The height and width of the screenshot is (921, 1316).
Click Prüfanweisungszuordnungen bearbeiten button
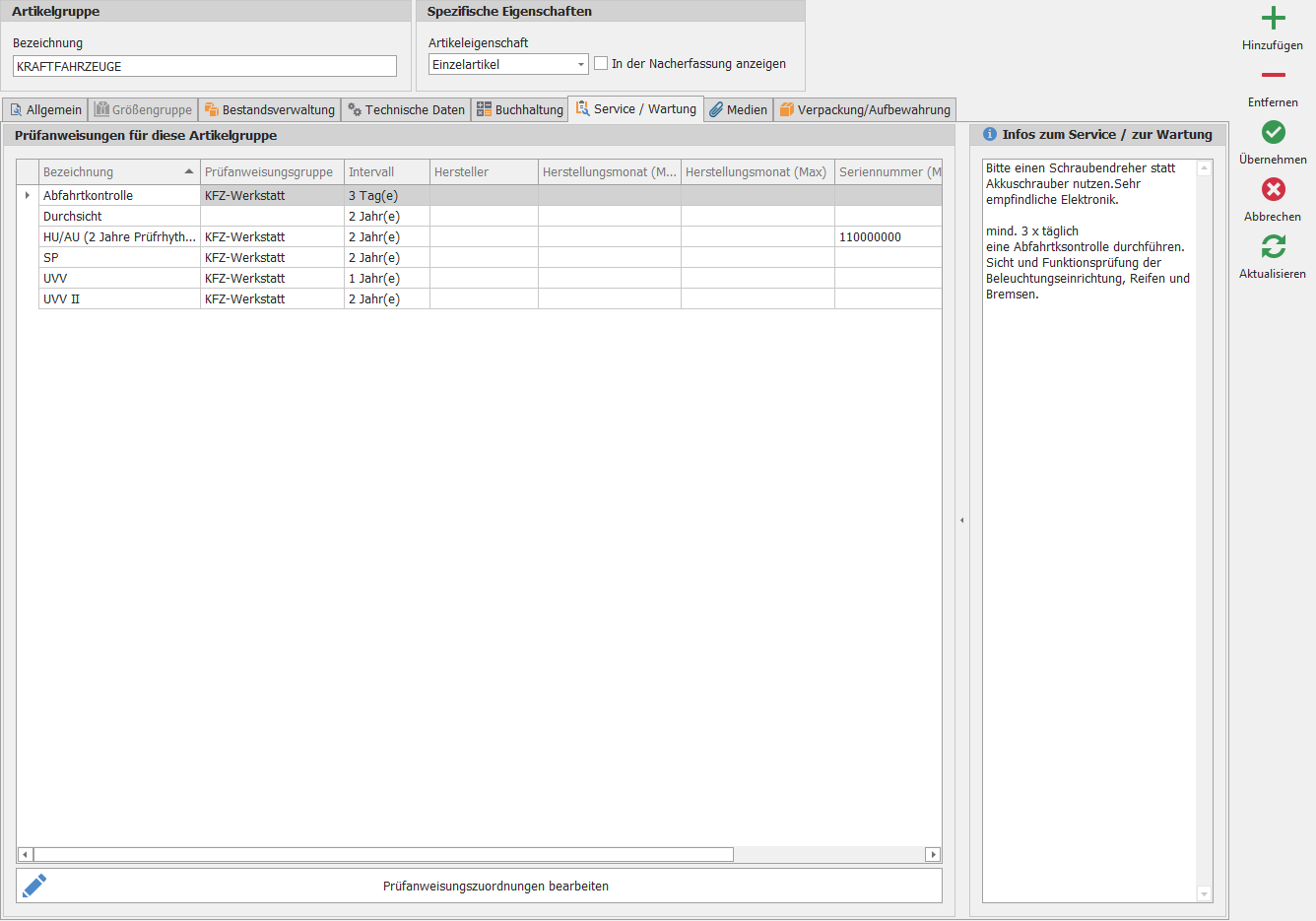495,886
